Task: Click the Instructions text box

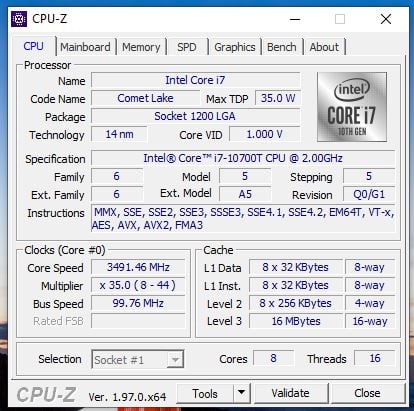Action: [243, 218]
